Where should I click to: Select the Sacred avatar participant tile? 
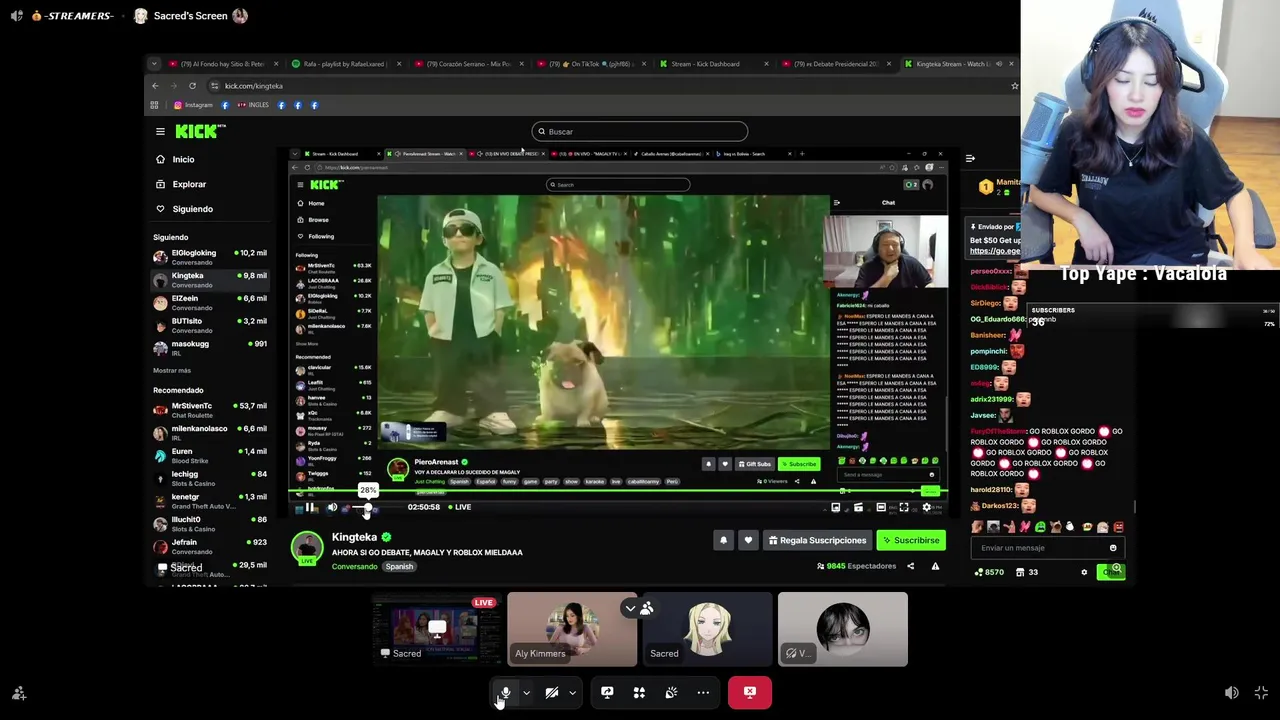pos(708,629)
